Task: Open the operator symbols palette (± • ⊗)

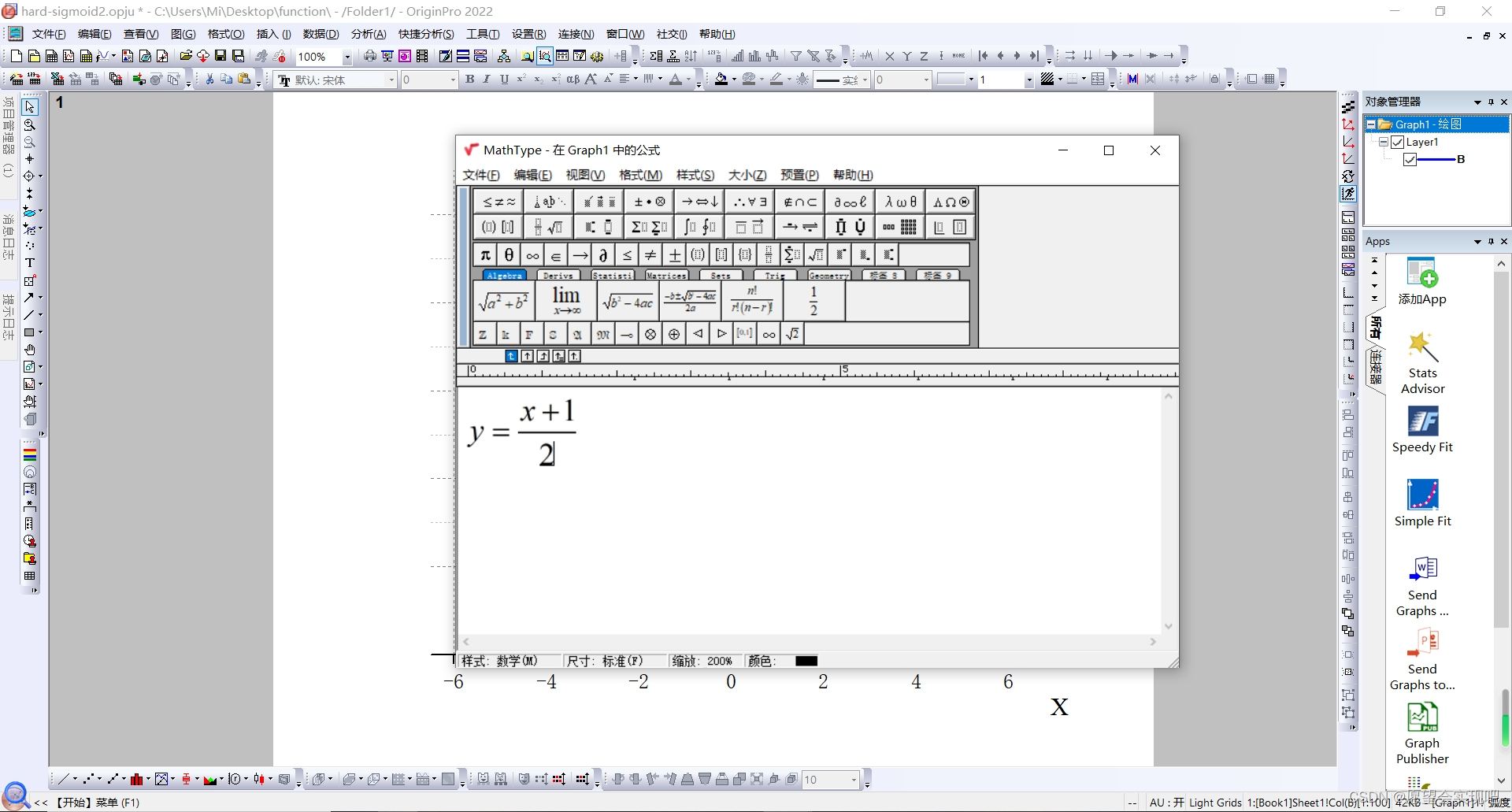Action: 650,202
